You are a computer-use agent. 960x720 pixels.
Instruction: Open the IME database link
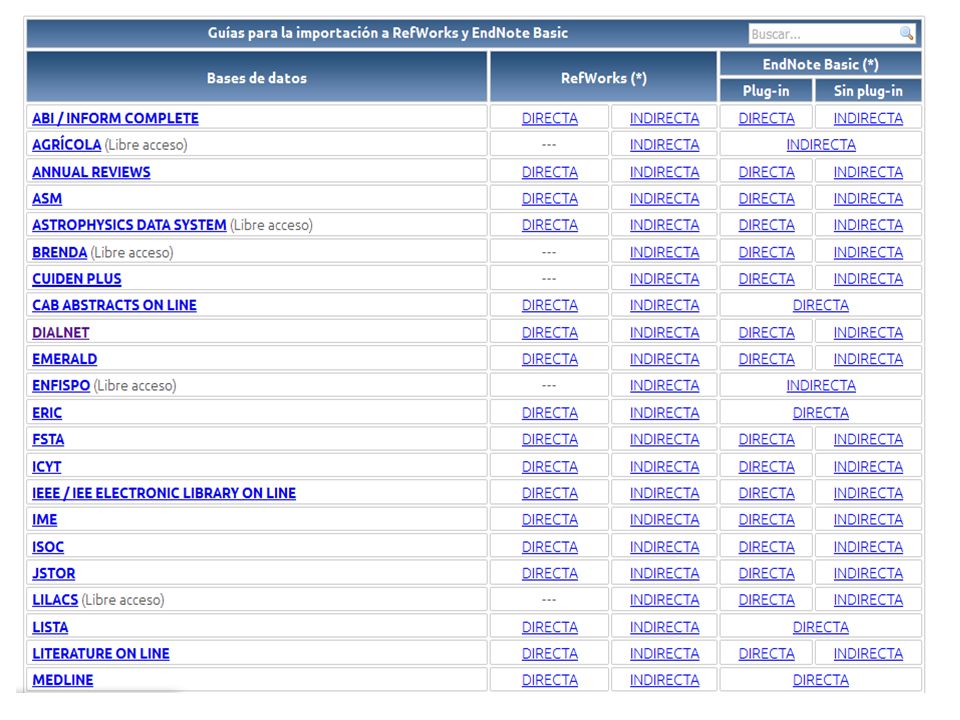tap(45, 520)
